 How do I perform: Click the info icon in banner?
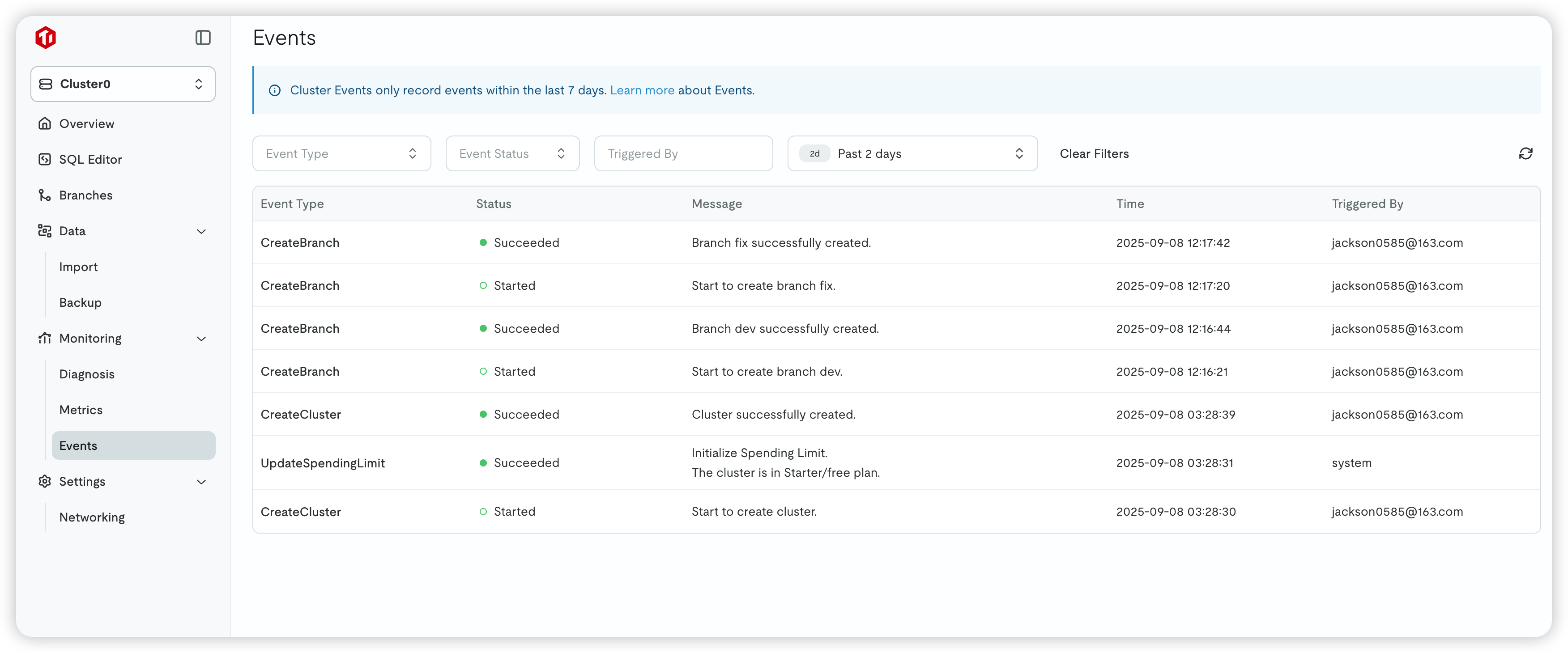pos(274,91)
